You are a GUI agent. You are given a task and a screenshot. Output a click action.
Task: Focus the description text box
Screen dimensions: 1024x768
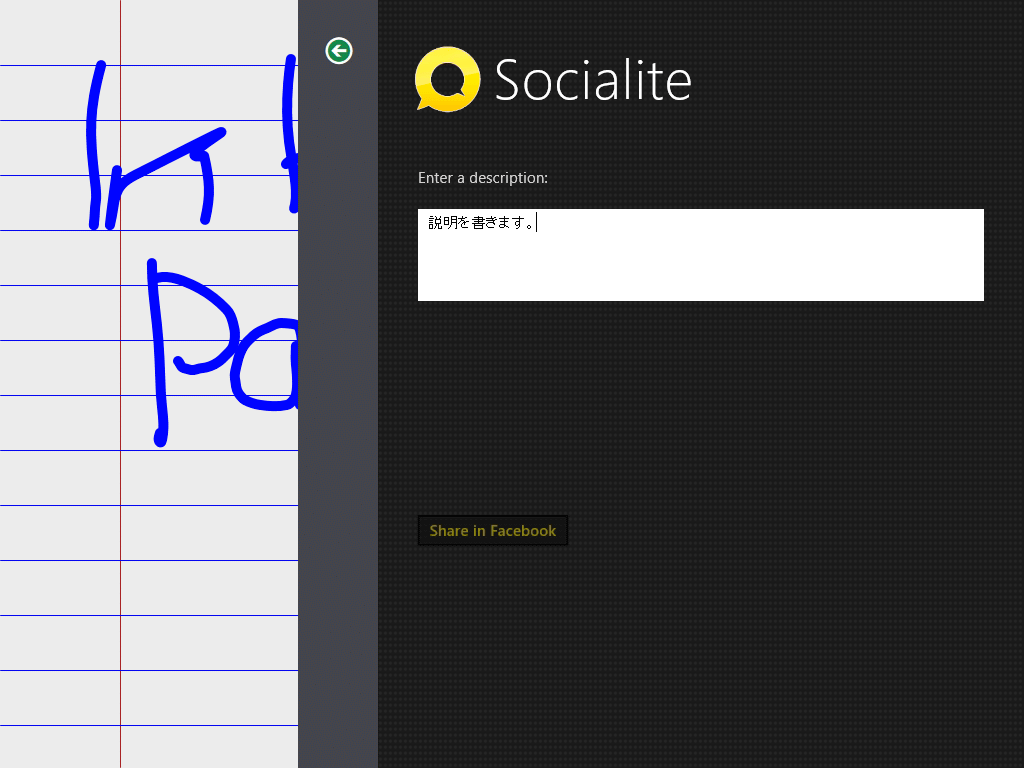coord(700,255)
